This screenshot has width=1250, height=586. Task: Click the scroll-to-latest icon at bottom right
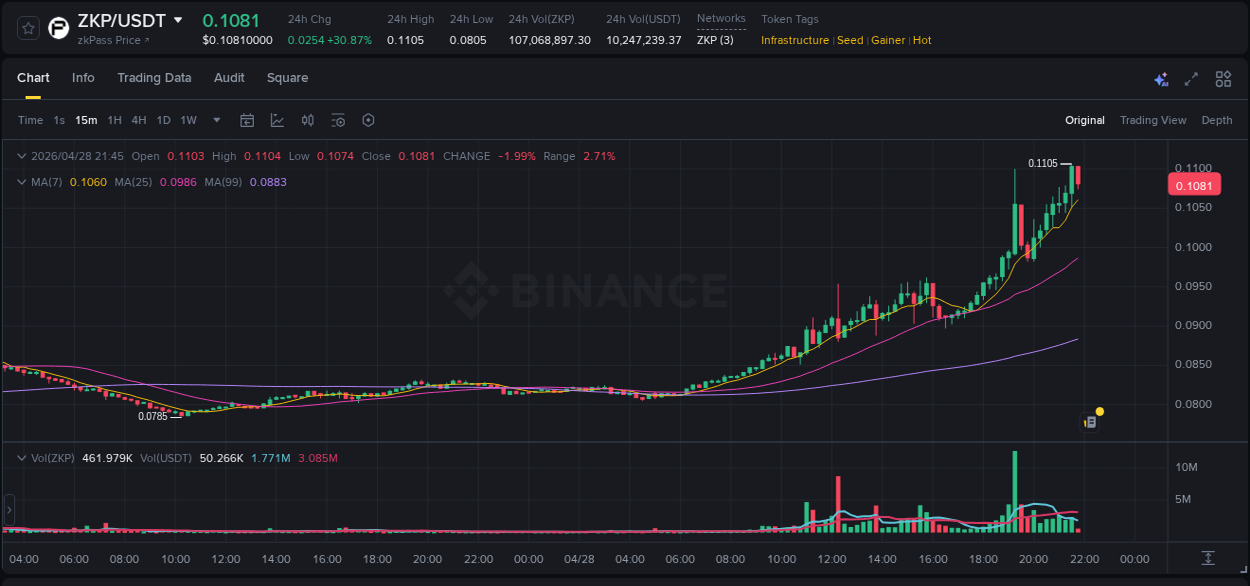[1208, 558]
